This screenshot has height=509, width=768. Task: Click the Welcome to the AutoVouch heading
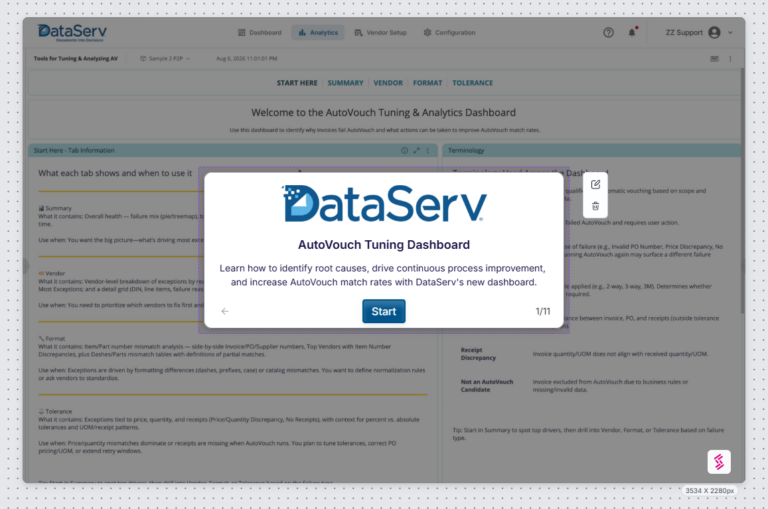pyautogui.click(x=384, y=112)
